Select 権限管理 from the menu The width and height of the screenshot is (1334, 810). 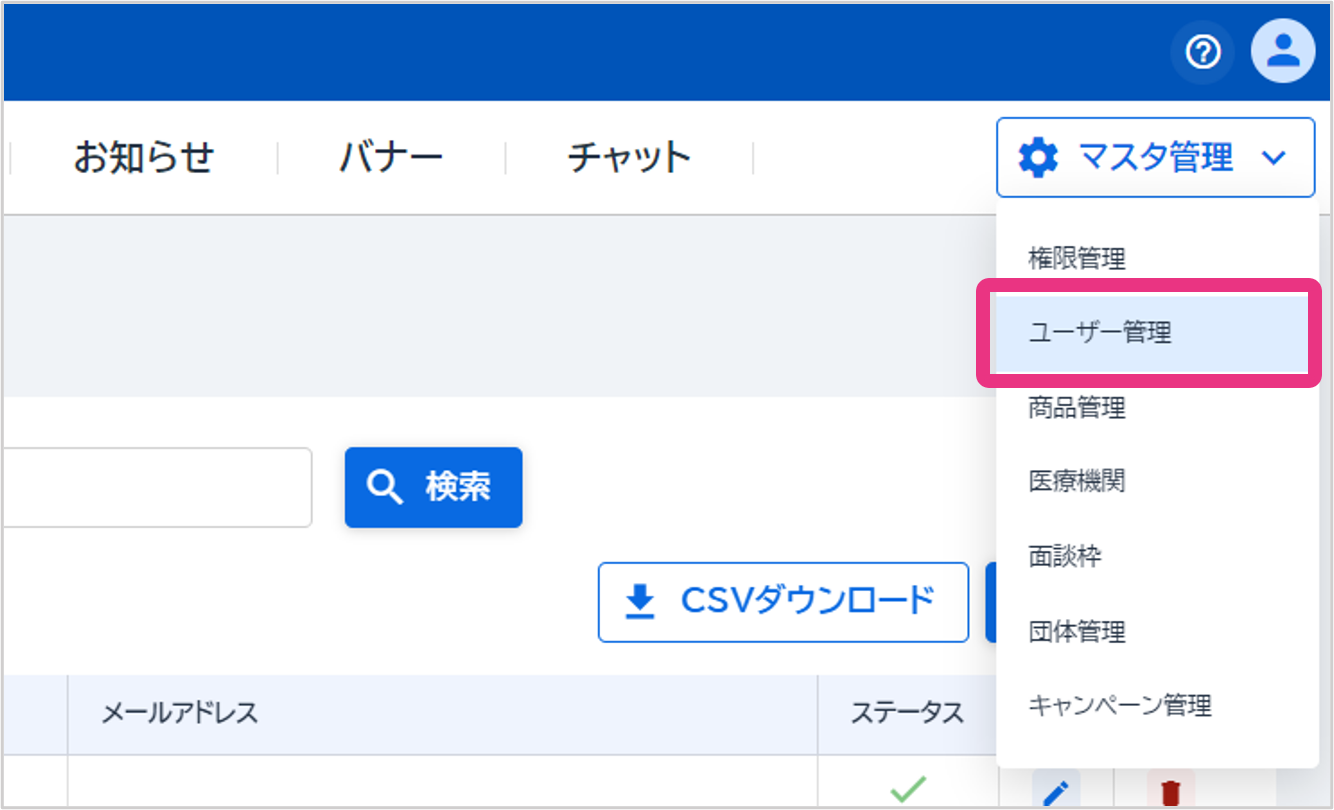pyautogui.click(x=1077, y=259)
